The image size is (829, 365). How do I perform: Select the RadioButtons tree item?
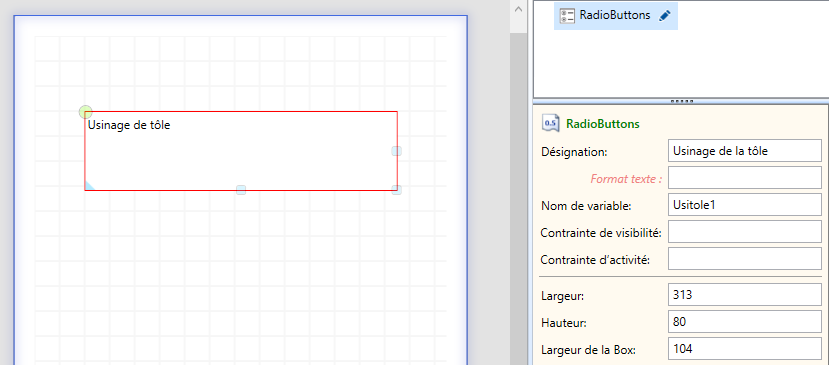coord(615,15)
